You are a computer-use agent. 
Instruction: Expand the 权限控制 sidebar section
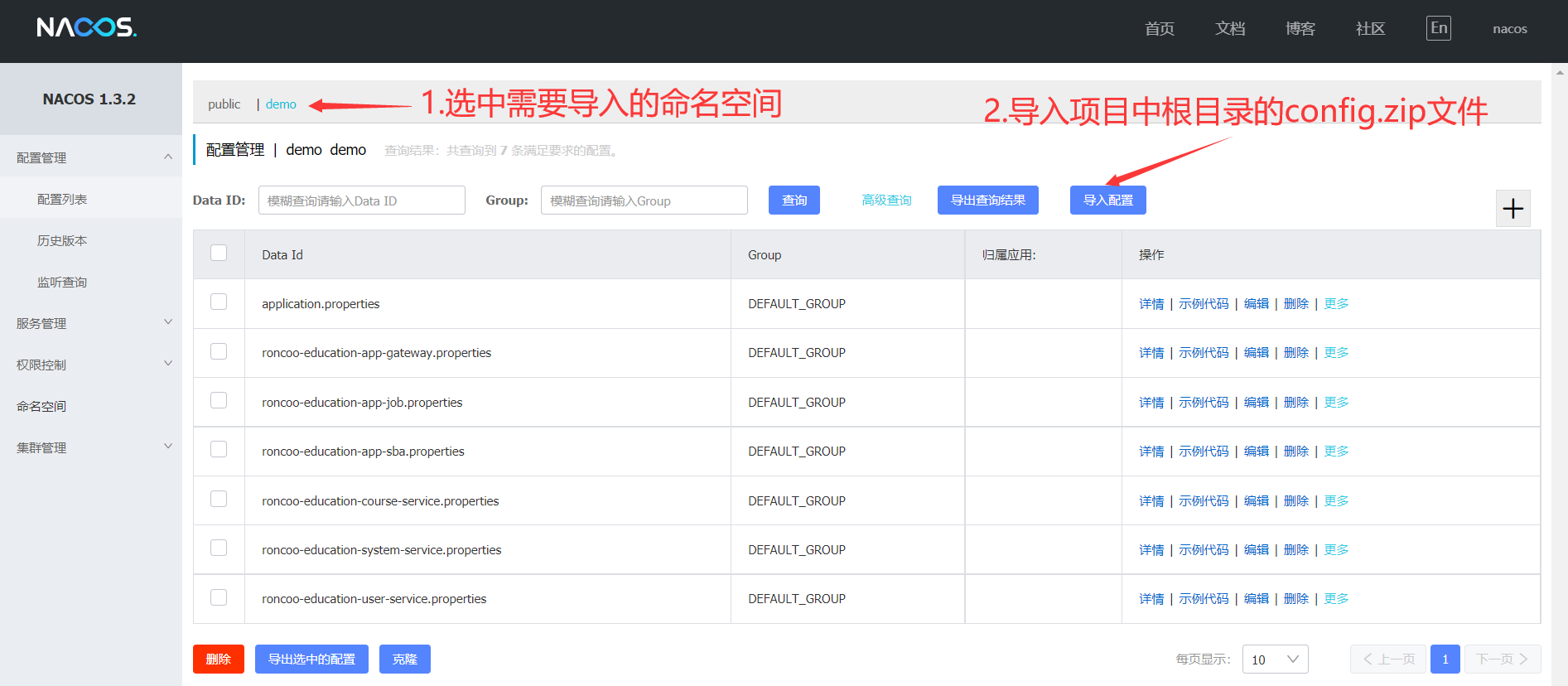(x=91, y=365)
